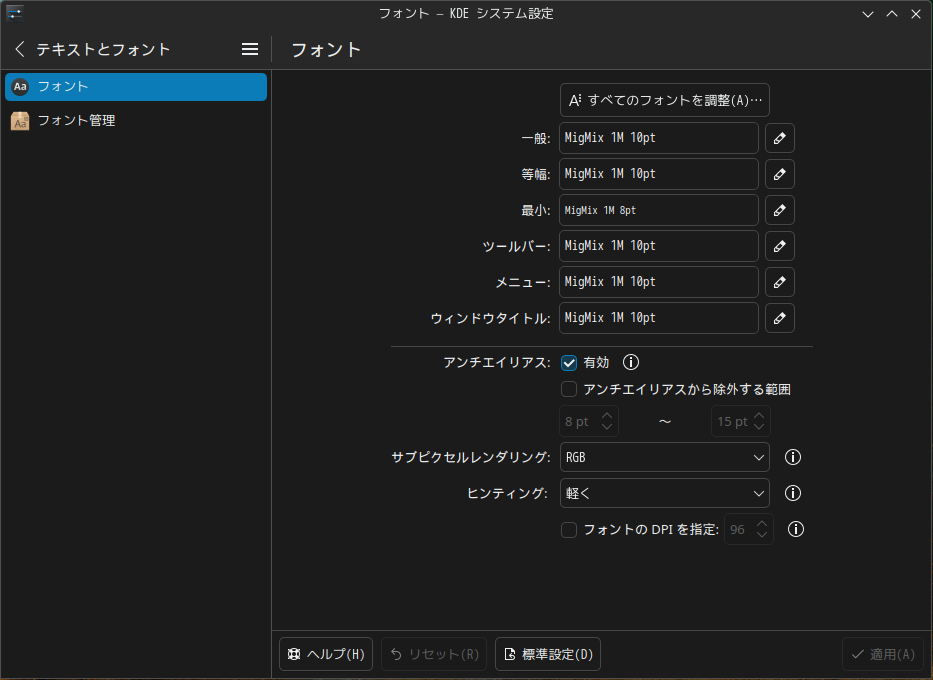The width and height of the screenshot is (933, 680).
Task: Minimize the window with the down chevron
Action: point(868,14)
